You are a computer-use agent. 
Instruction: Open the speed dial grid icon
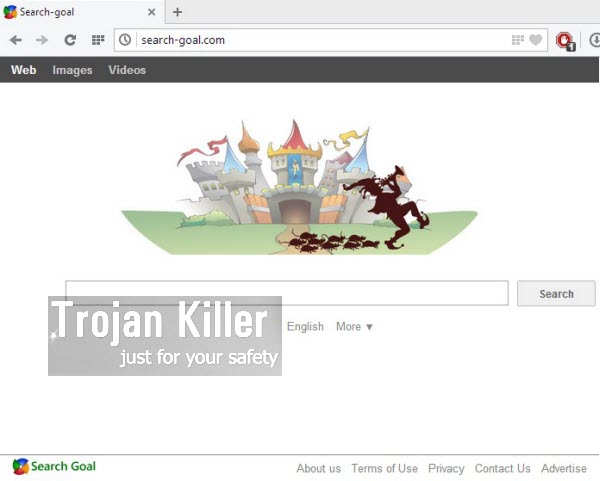97,40
